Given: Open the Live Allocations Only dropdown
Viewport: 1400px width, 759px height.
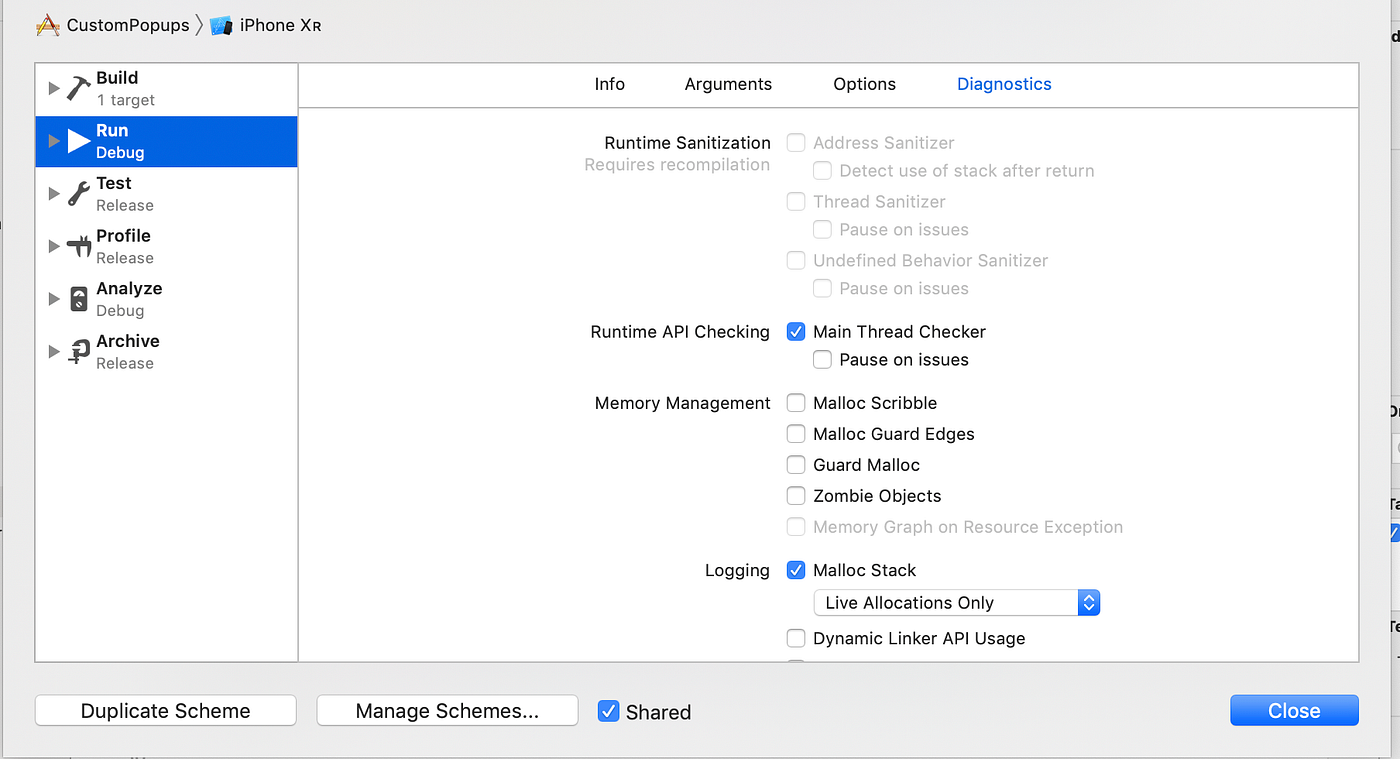Looking at the screenshot, I should point(1088,602).
